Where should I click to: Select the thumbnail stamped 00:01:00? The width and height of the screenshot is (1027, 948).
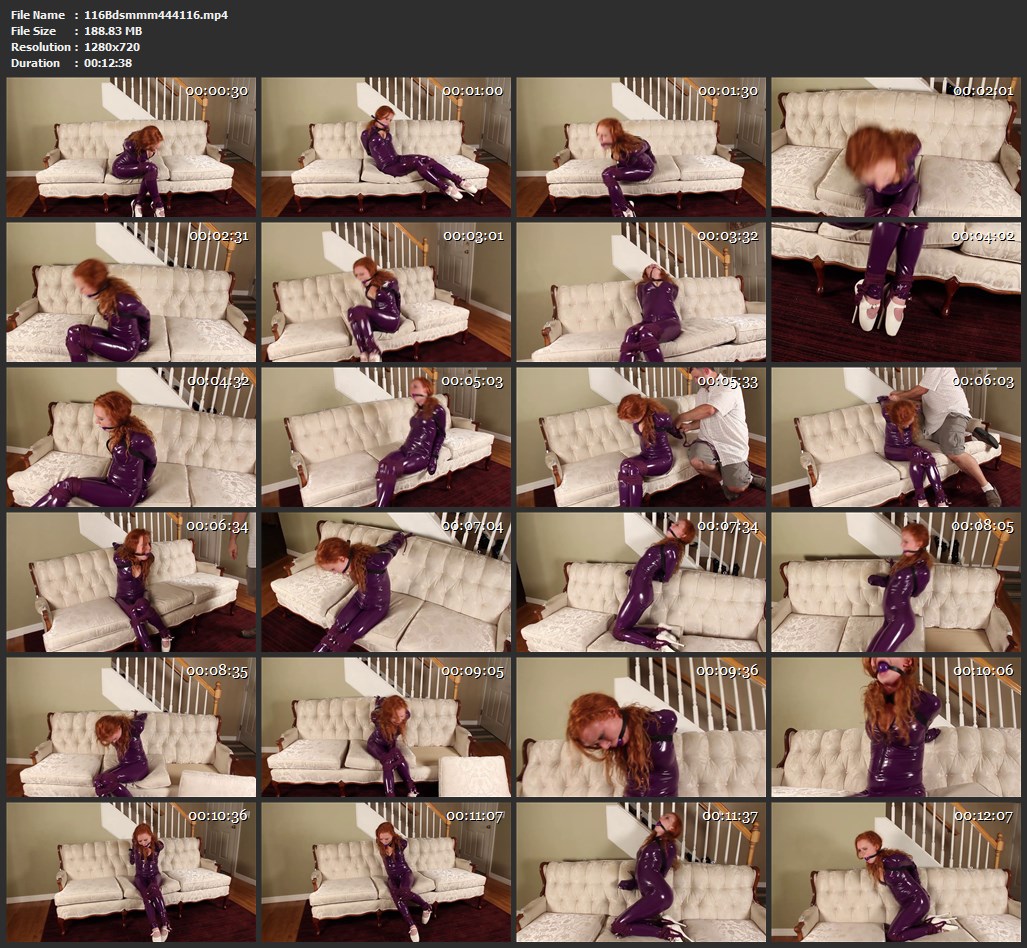(x=386, y=147)
